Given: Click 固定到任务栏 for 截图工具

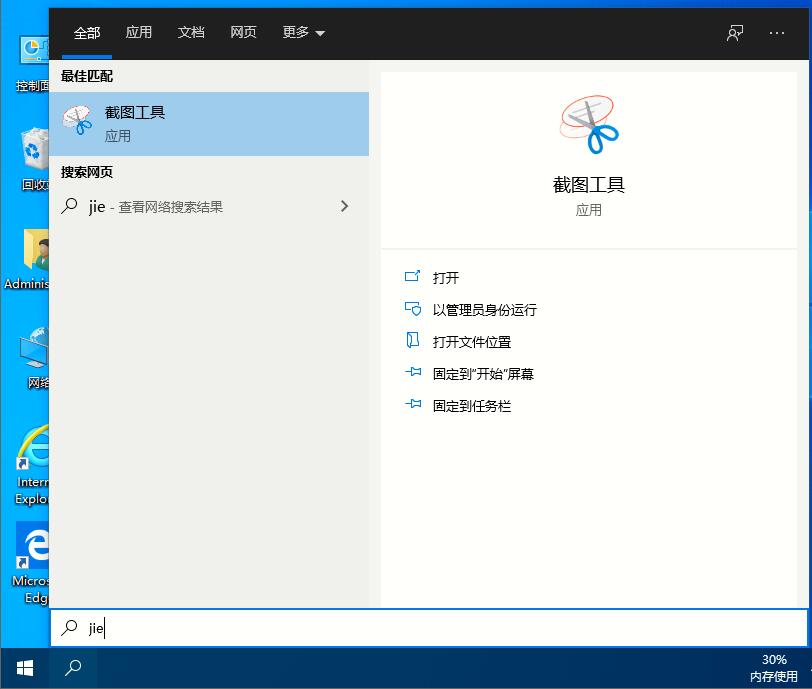Looking at the screenshot, I should [470, 405].
